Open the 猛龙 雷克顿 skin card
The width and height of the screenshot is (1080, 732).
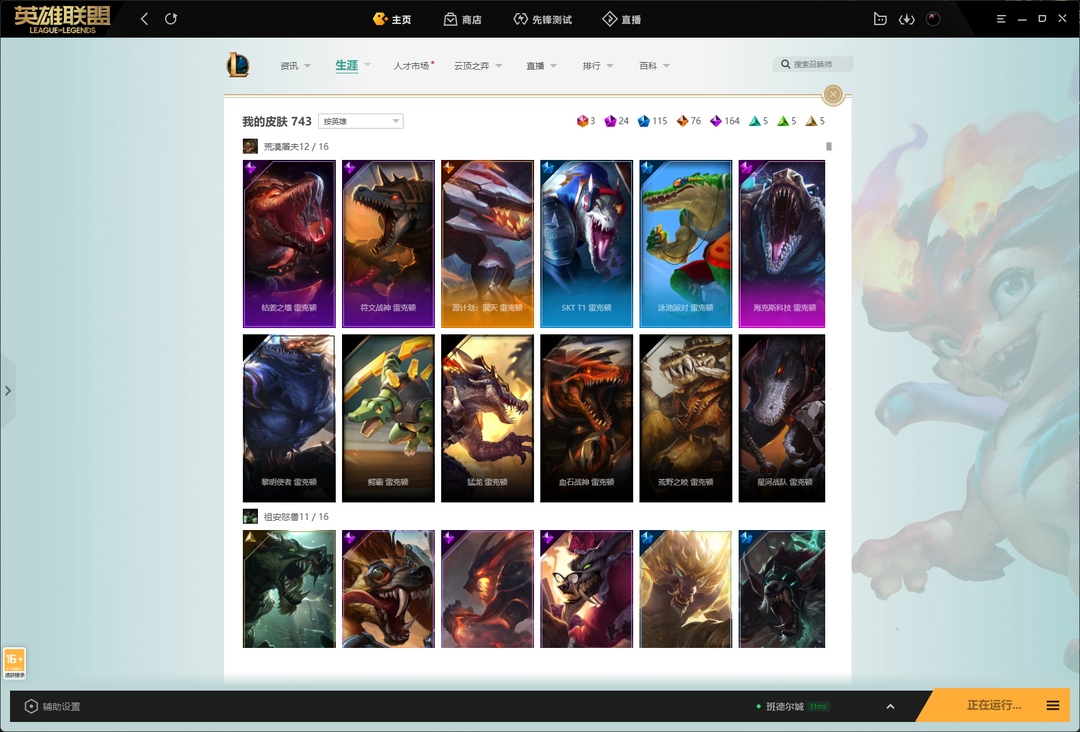click(x=488, y=418)
